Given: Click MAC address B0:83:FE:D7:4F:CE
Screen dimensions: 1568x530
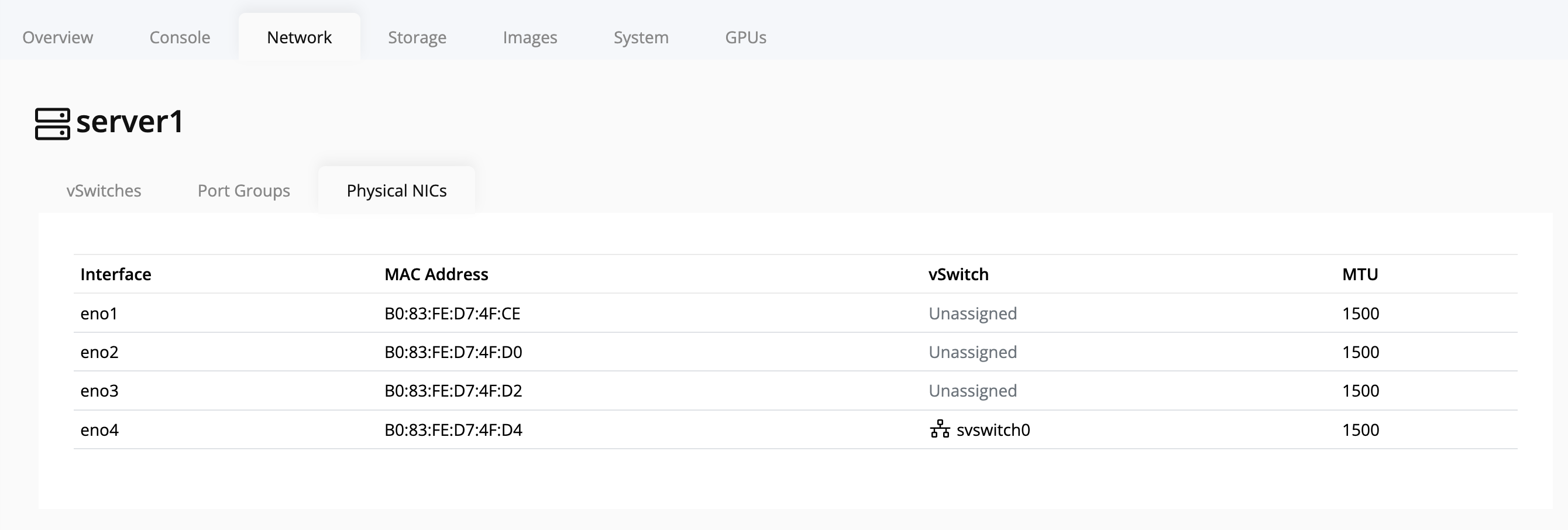Looking at the screenshot, I should (452, 314).
